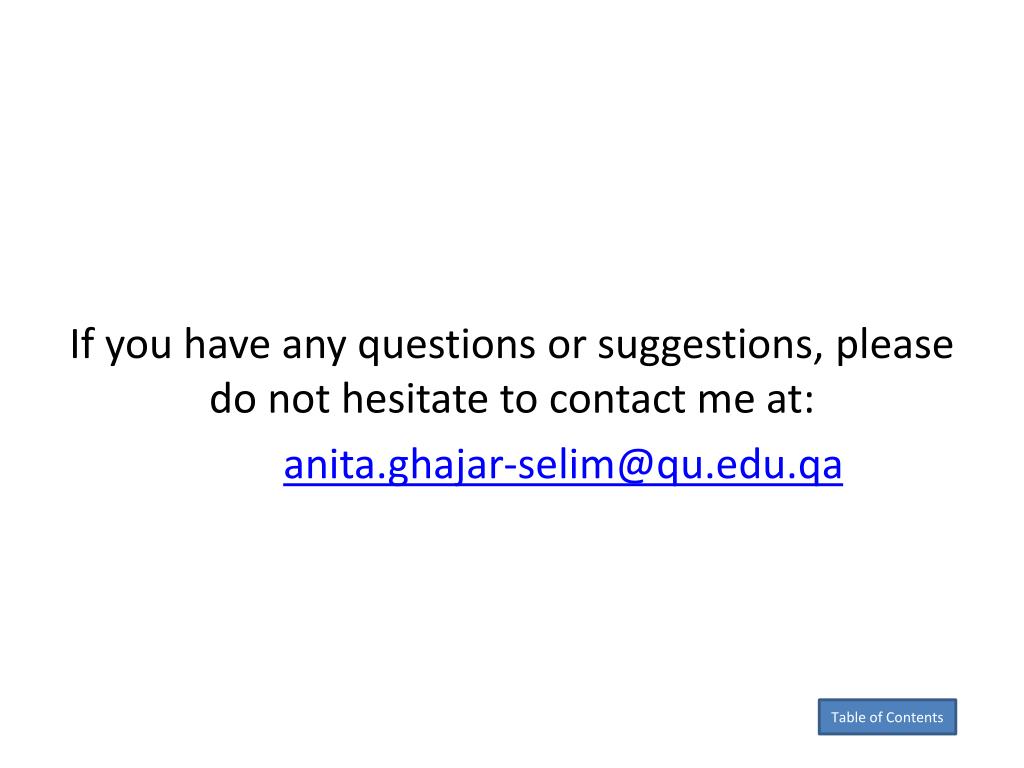Click the word "questions" in the first line

[447, 345]
